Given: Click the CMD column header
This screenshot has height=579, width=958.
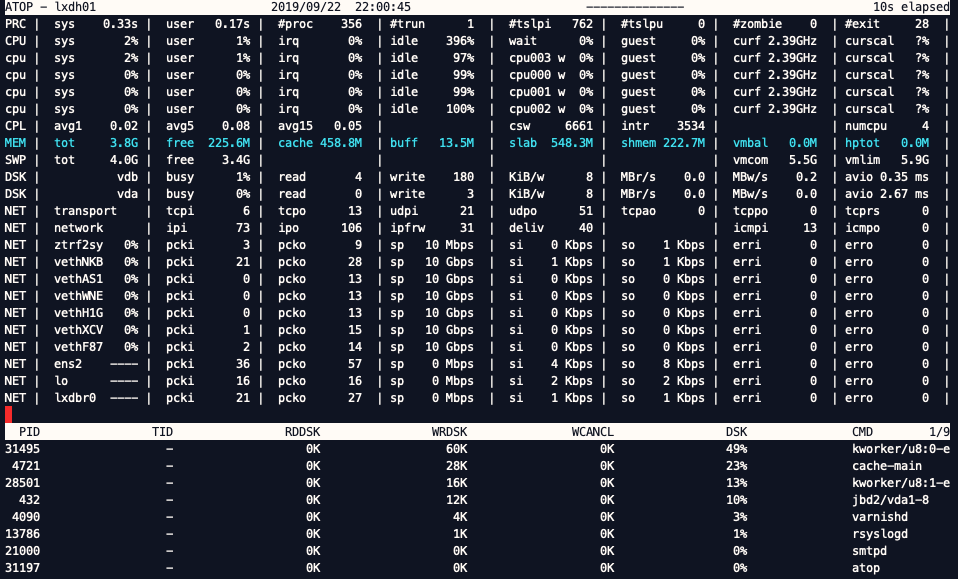Looking at the screenshot, I should pyautogui.click(x=862, y=432).
